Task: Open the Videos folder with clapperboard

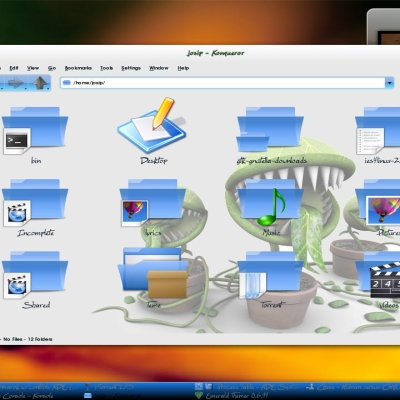Action: (378, 275)
